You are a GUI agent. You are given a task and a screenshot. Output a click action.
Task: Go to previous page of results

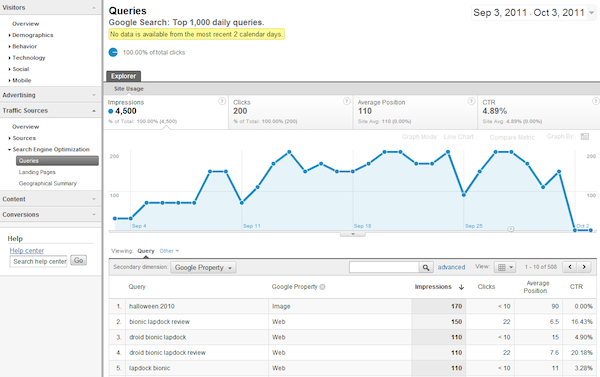pyautogui.click(x=570, y=267)
